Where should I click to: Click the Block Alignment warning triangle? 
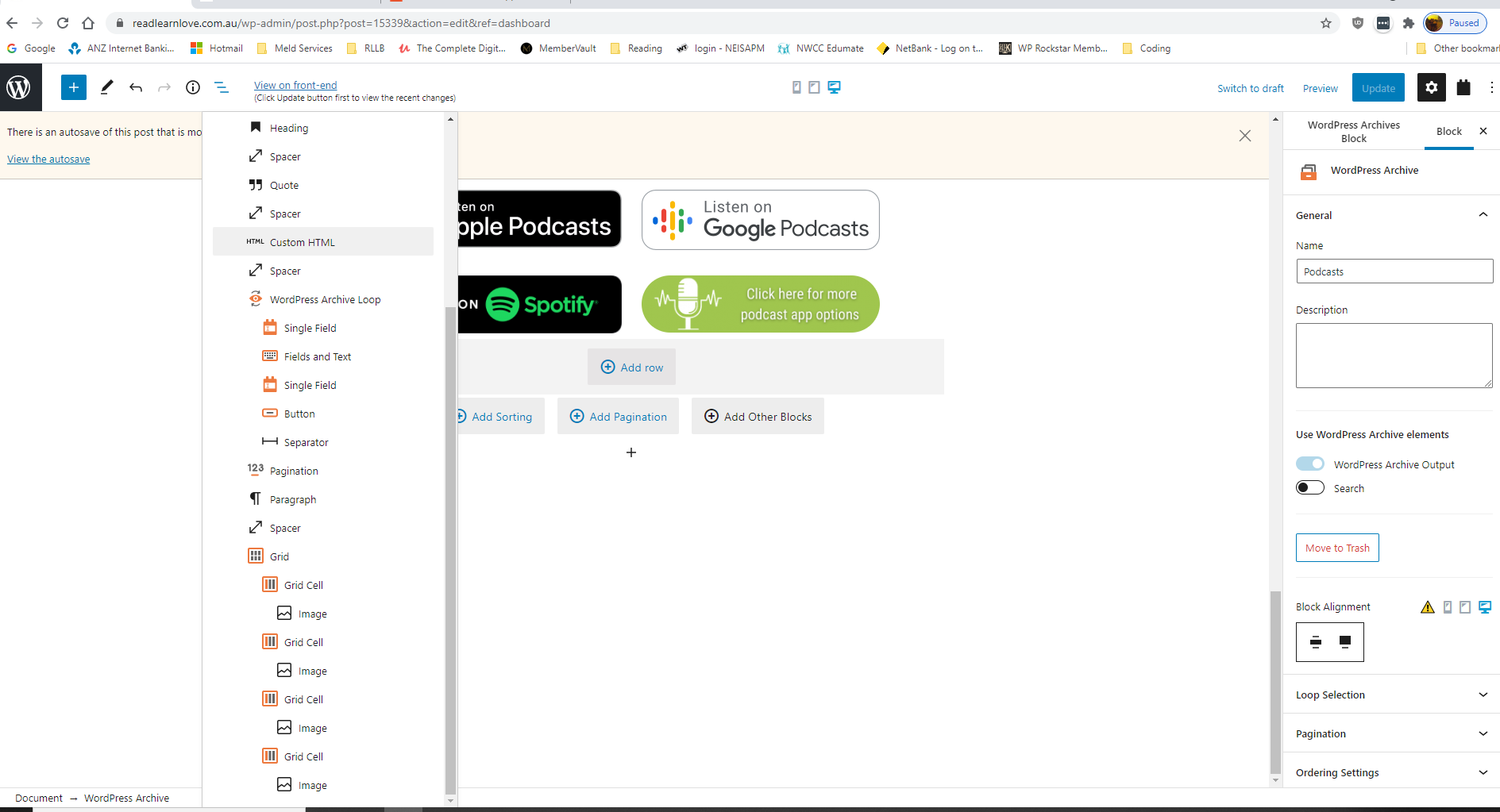pyautogui.click(x=1428, y=607)
